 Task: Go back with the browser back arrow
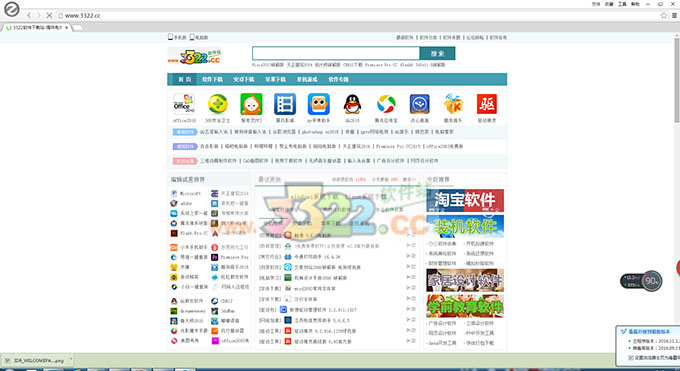(x=29, y=15)
